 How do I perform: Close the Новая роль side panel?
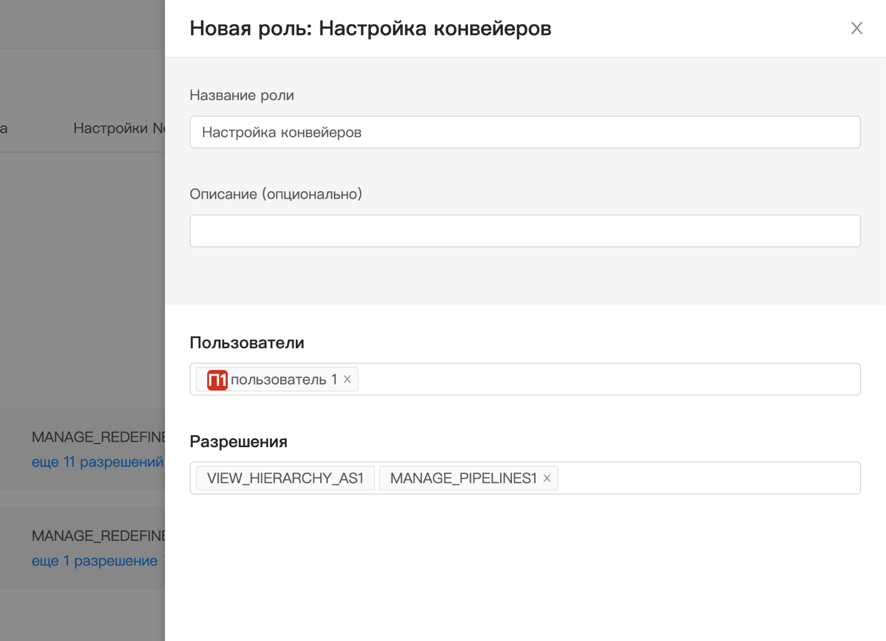pyautogui.click(x=856, y=28)
